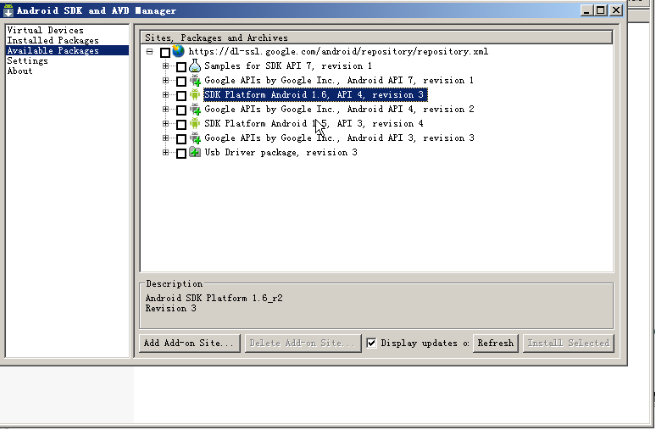Click the flask icon for Samples SDK API 7
The image size is (655, 429).
[x=195, y=66]
